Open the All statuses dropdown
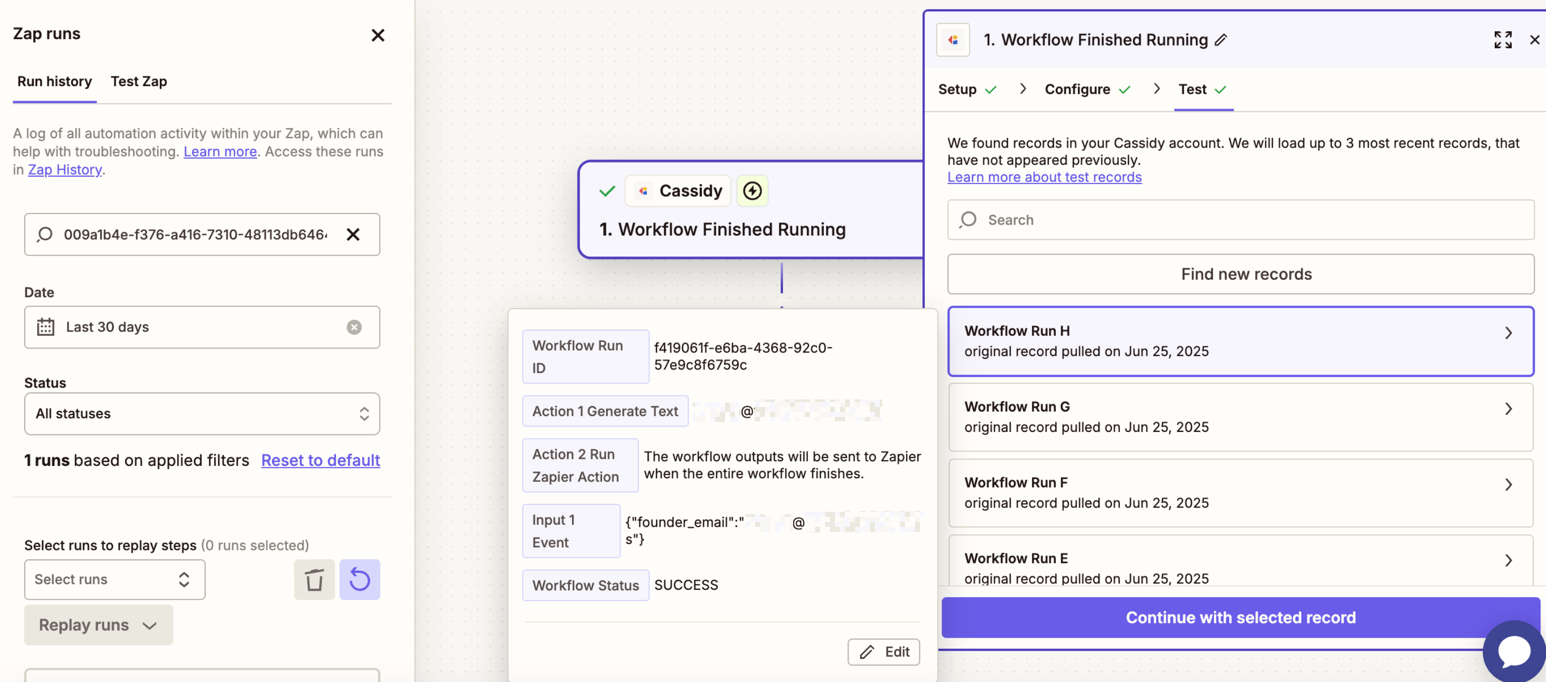The width and height of the screenshot is (1546, 682). pyautogui.click(x=202, y=414)
